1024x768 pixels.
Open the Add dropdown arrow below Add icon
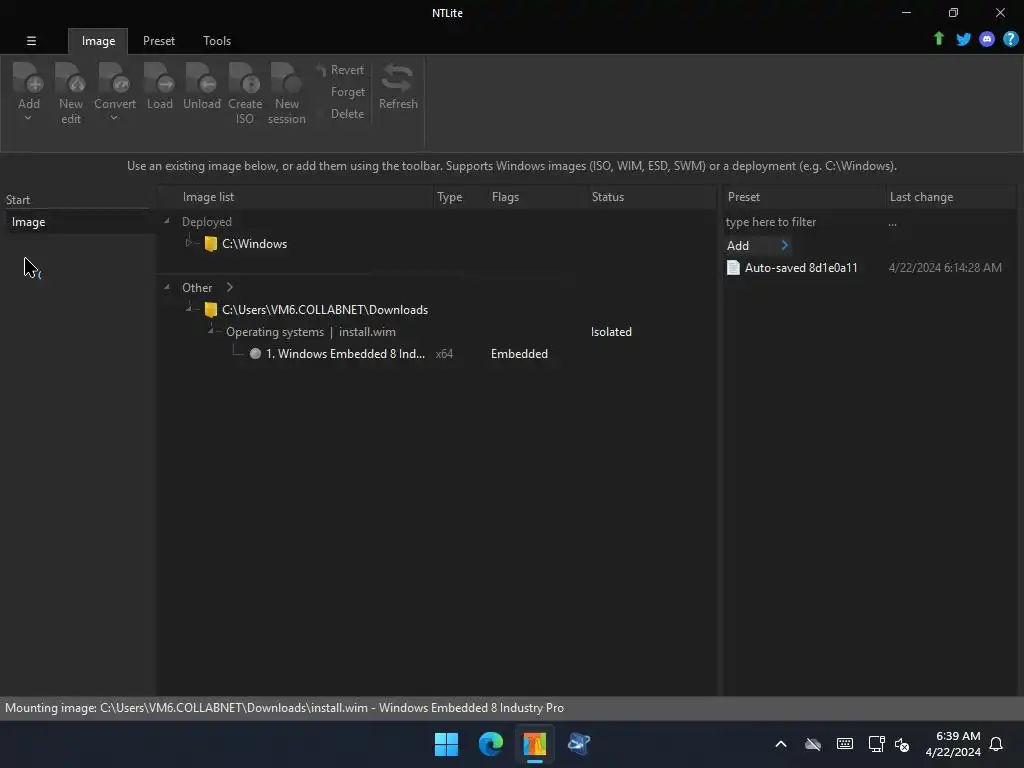[x=28, y=118]
